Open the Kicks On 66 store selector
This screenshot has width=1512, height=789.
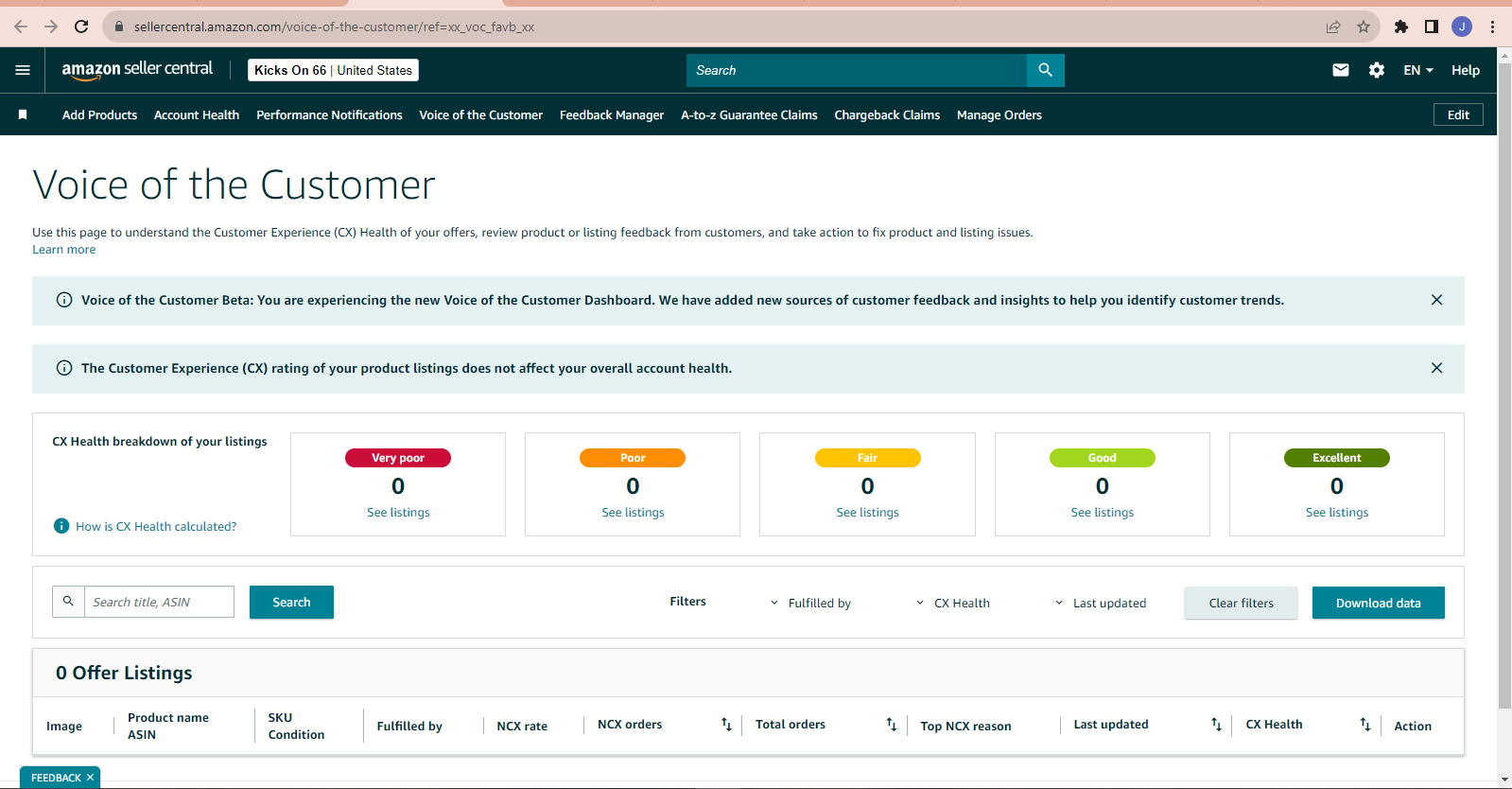click(333, 70)
